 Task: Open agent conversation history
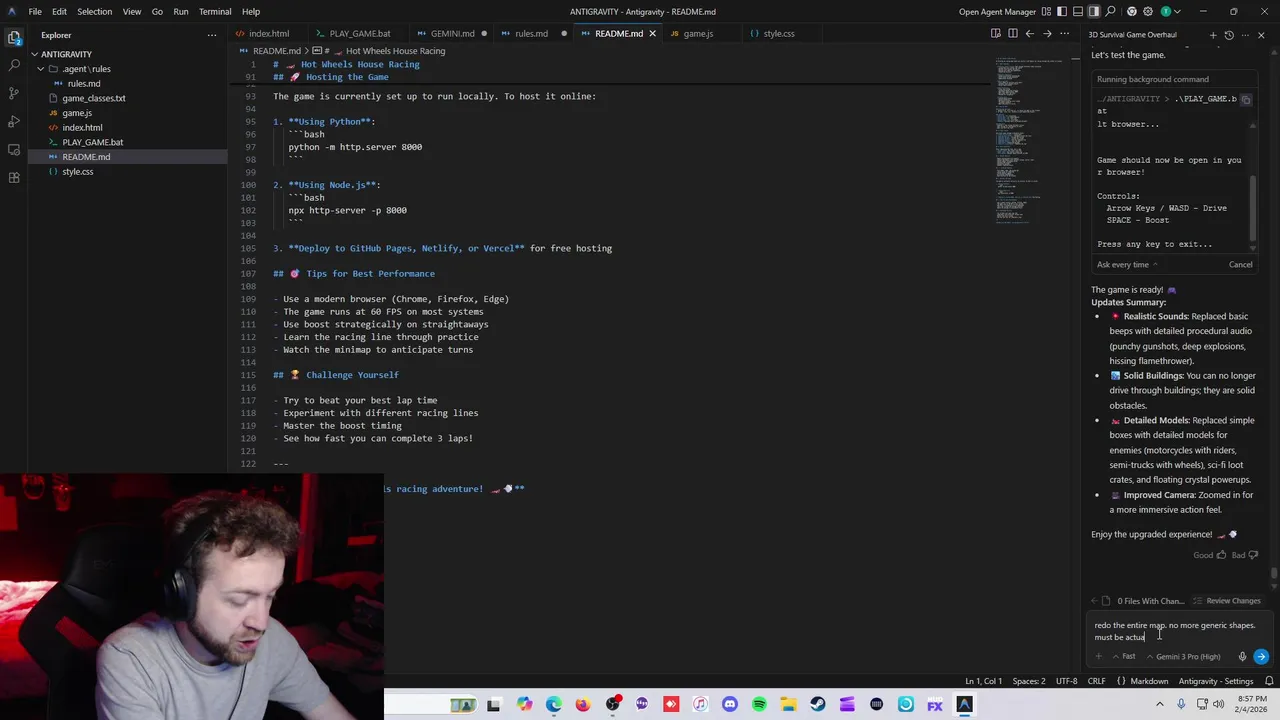(x=1229, y=35)
